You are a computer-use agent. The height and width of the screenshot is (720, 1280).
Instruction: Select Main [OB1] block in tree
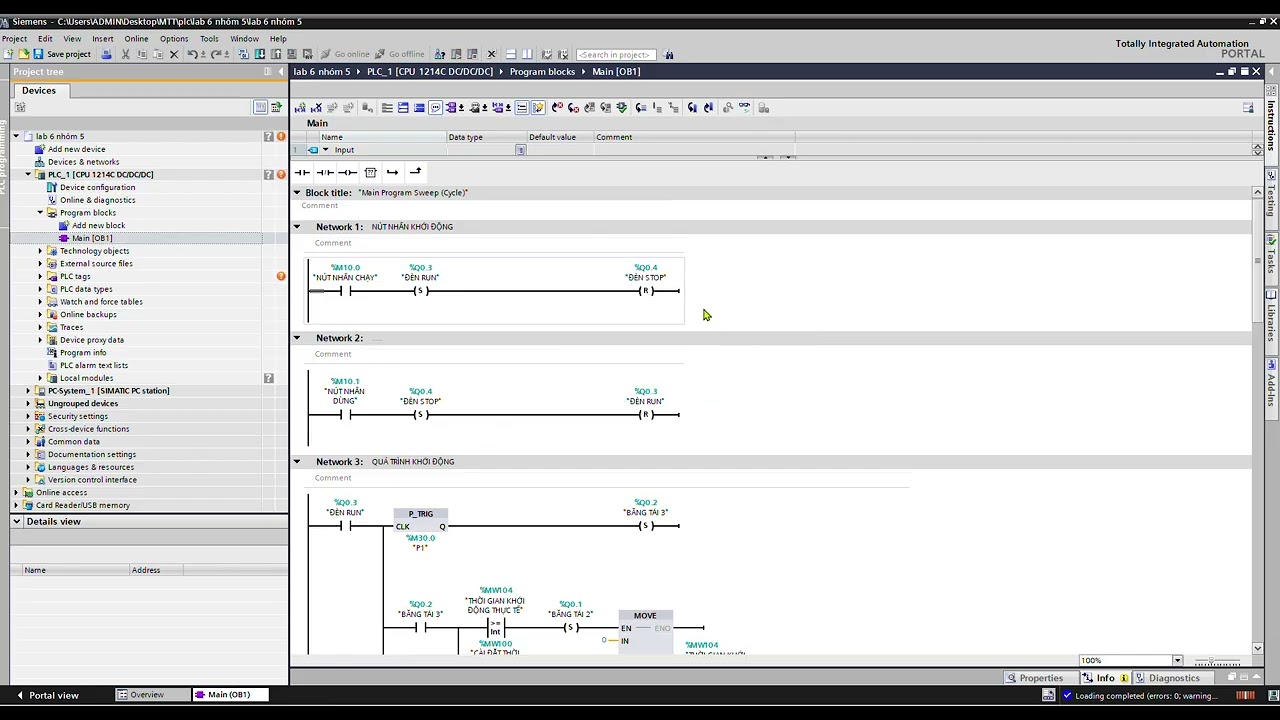click(x=92, y=238)
